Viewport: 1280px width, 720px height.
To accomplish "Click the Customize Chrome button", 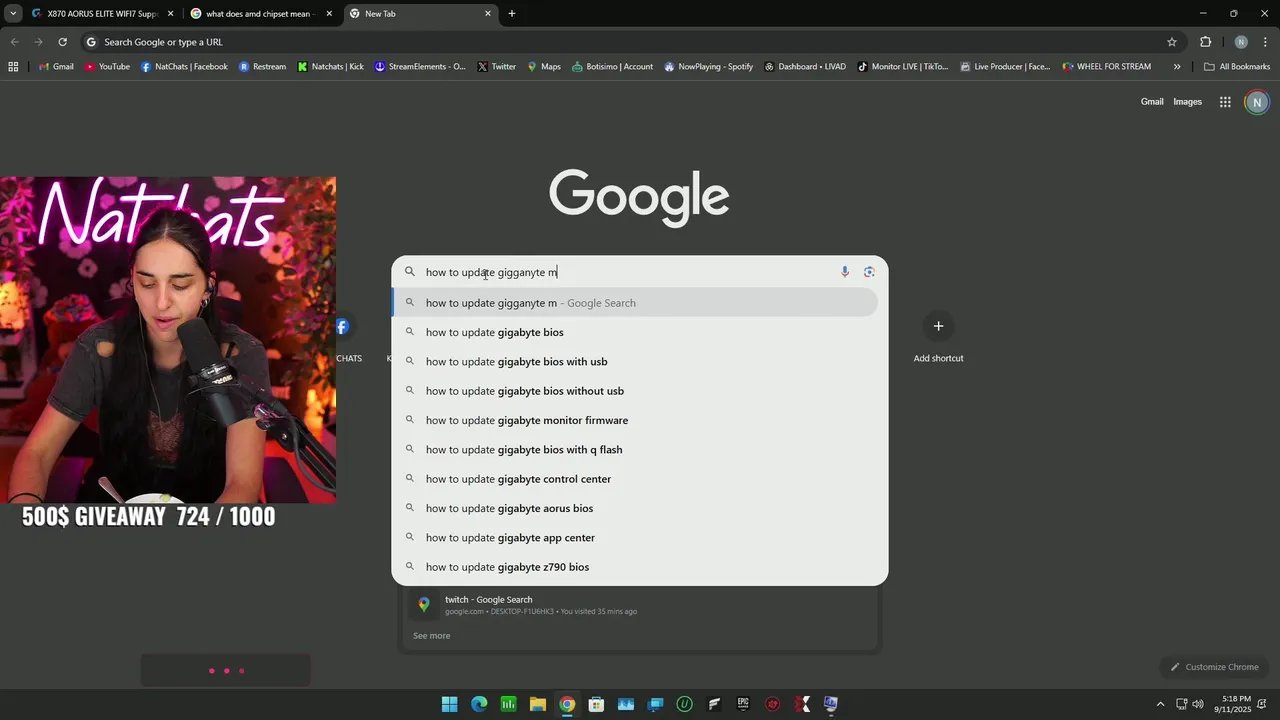I will [x=1214, y=667].
